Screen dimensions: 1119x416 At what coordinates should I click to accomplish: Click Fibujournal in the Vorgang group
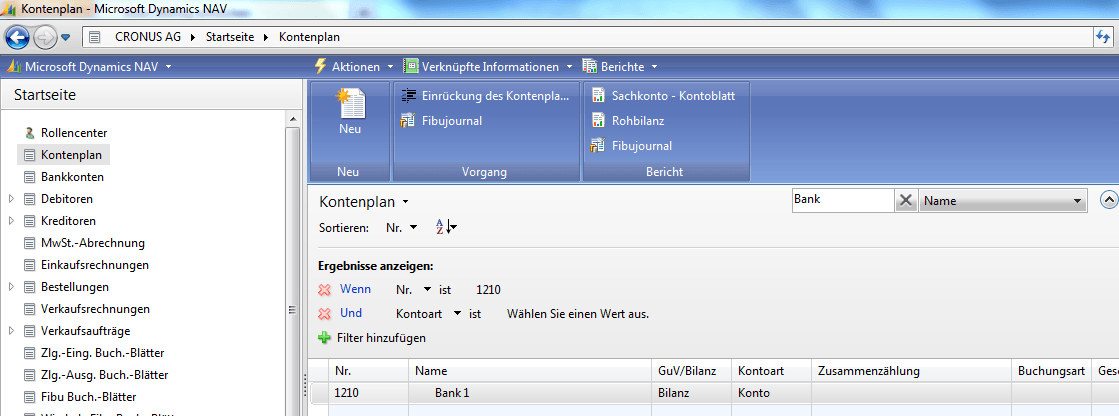[x=442, y=121]
